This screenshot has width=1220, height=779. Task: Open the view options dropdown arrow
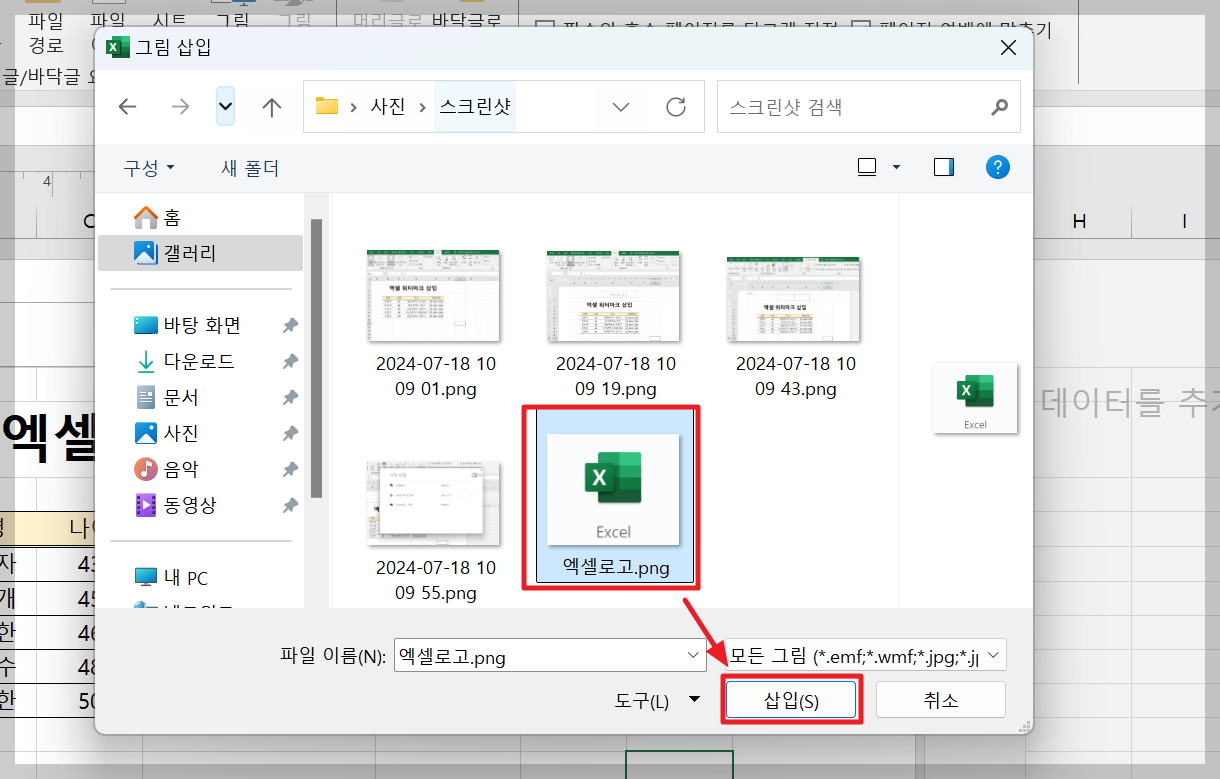coord(894,167)
